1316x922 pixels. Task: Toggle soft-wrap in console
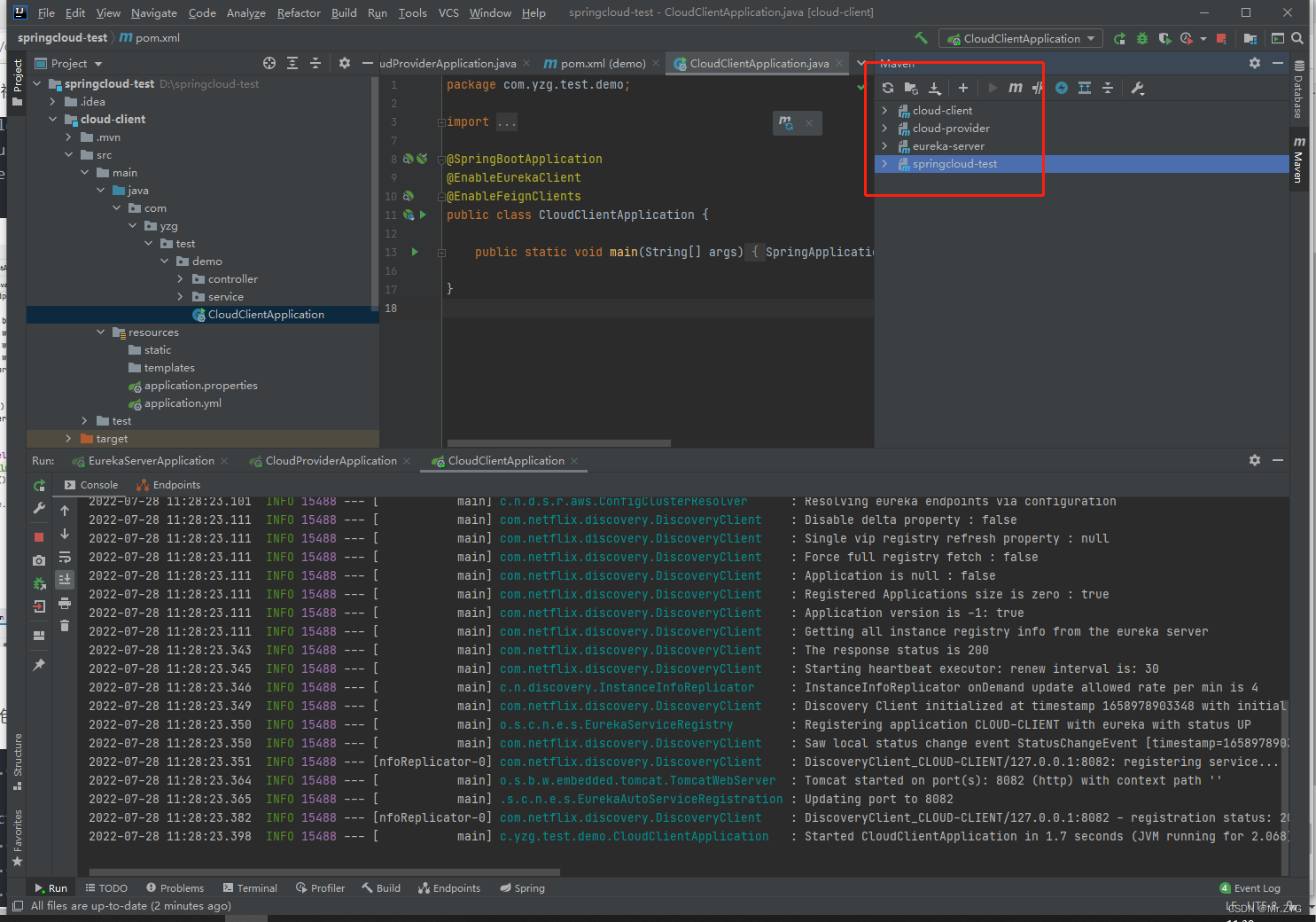[x=65, y=558]
